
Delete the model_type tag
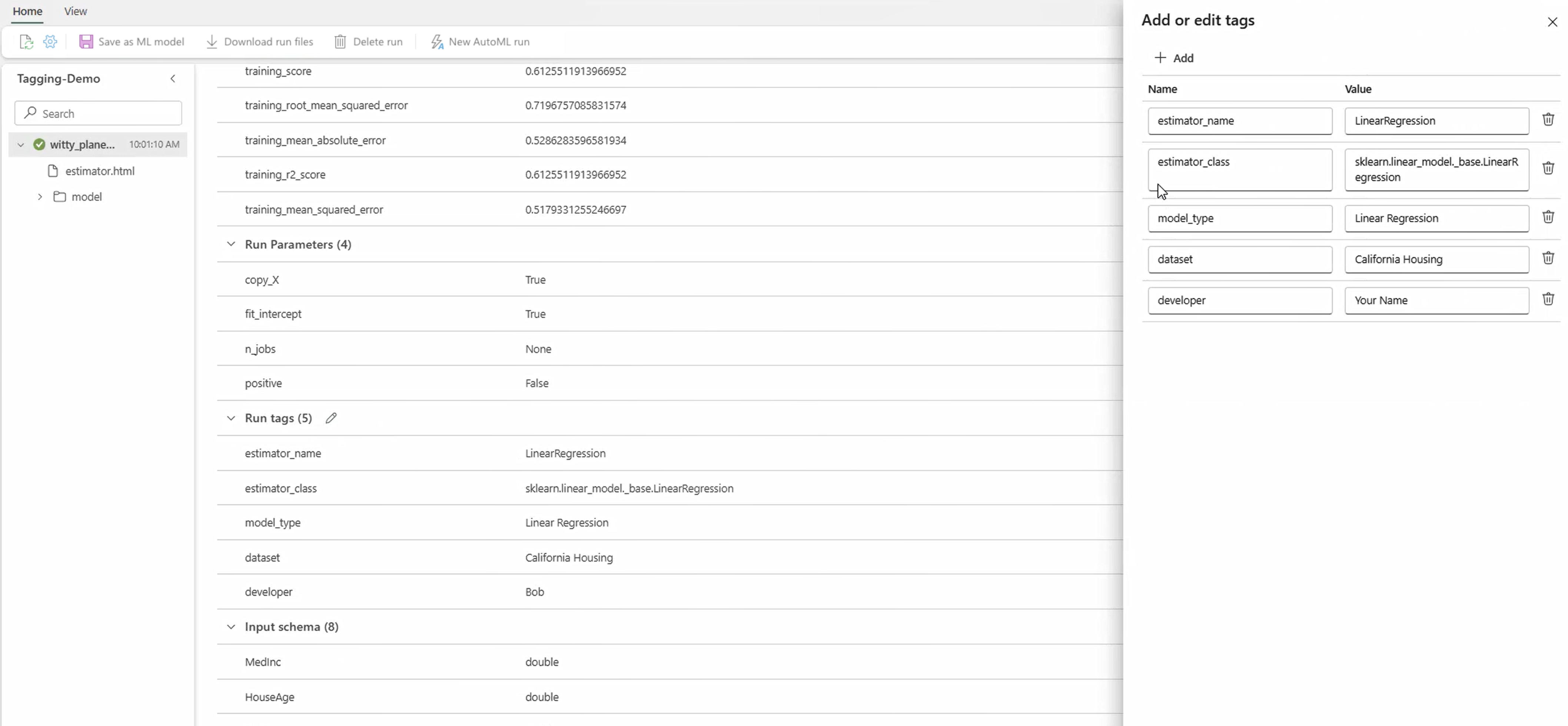[1548, 217]
